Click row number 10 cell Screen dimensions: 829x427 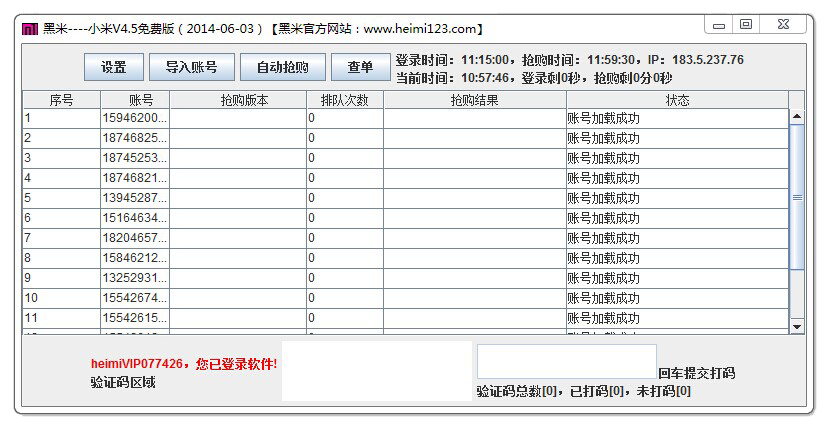(61, 299)
